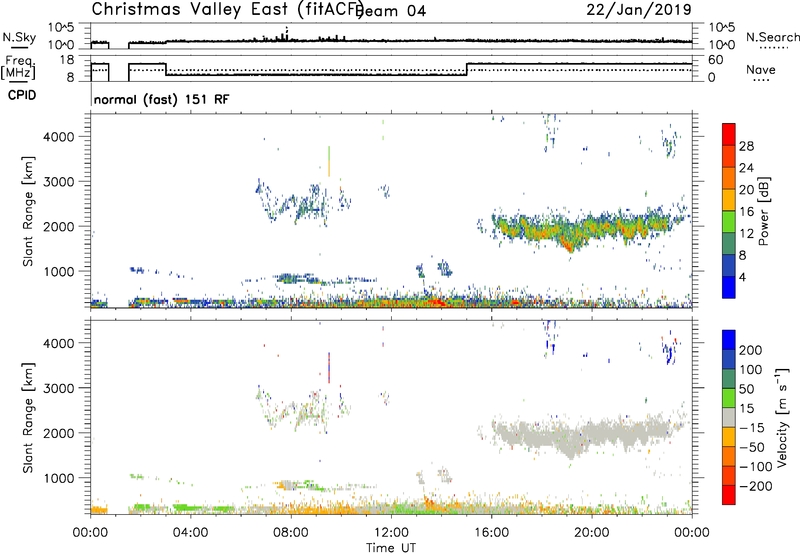Click the '-200' value on Velocity scale

pos(755,486)
